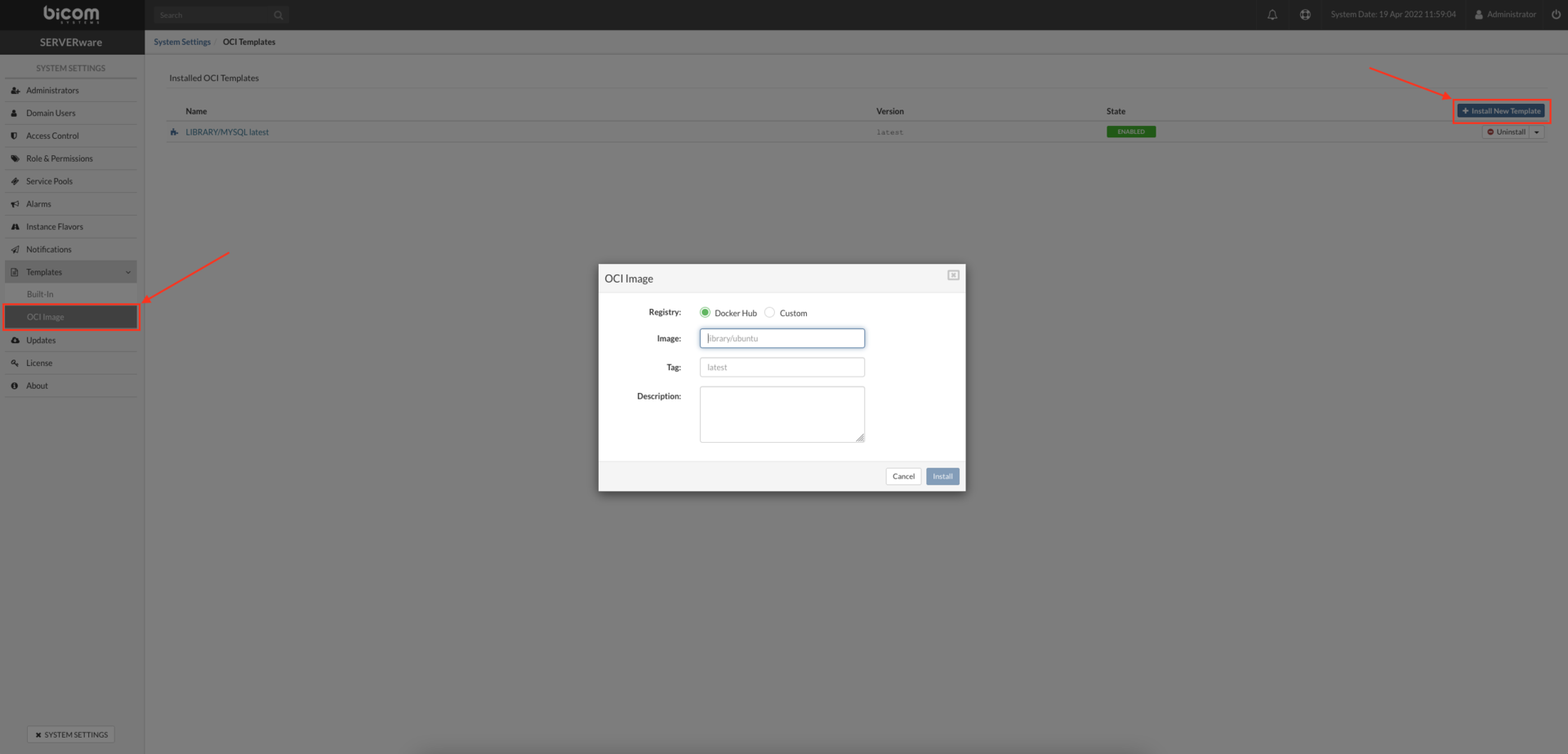Click the LIBRARY/MYSQL template row icon

(174, 132)
